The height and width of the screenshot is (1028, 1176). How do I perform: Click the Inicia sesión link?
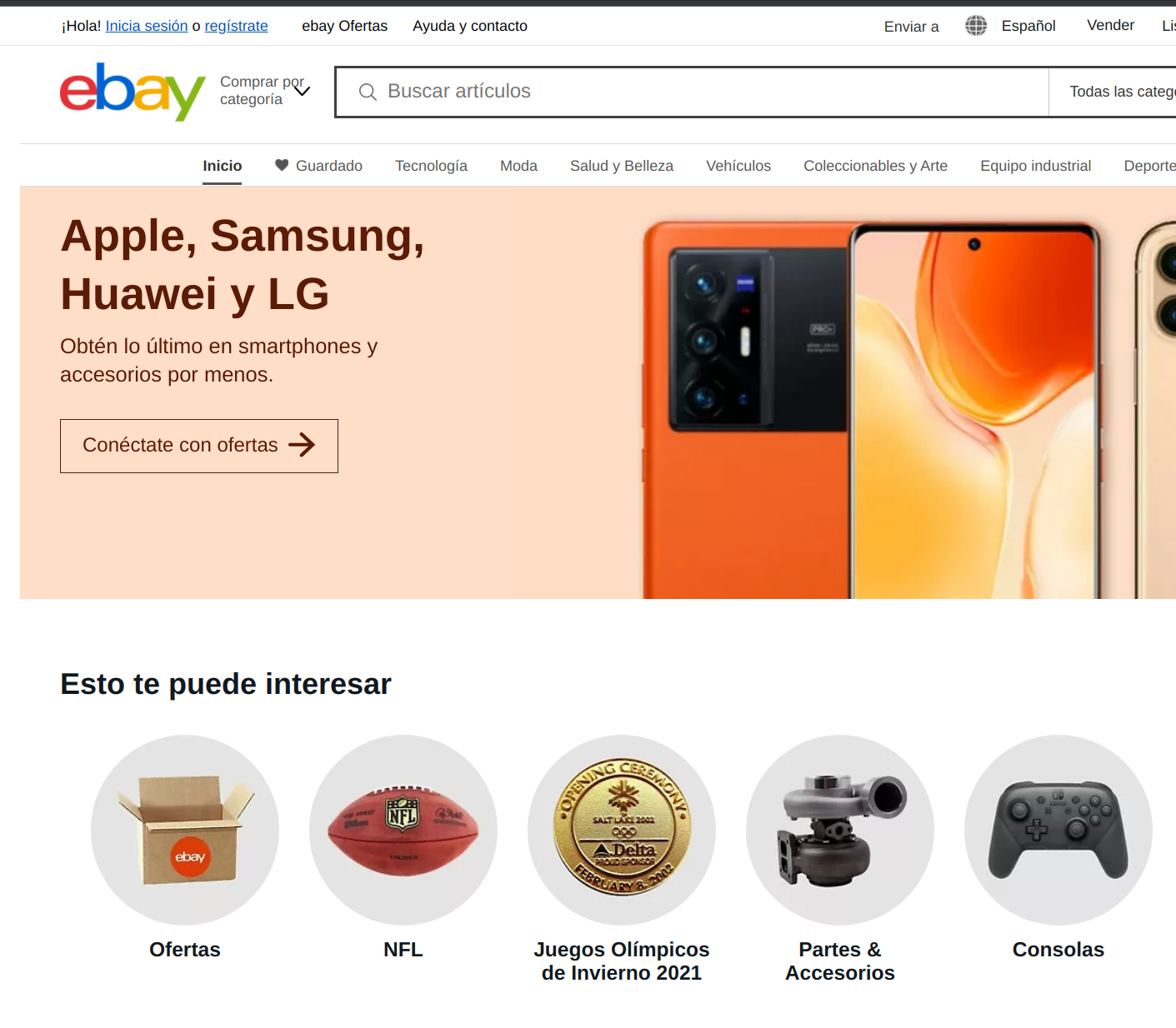point(147,26)
